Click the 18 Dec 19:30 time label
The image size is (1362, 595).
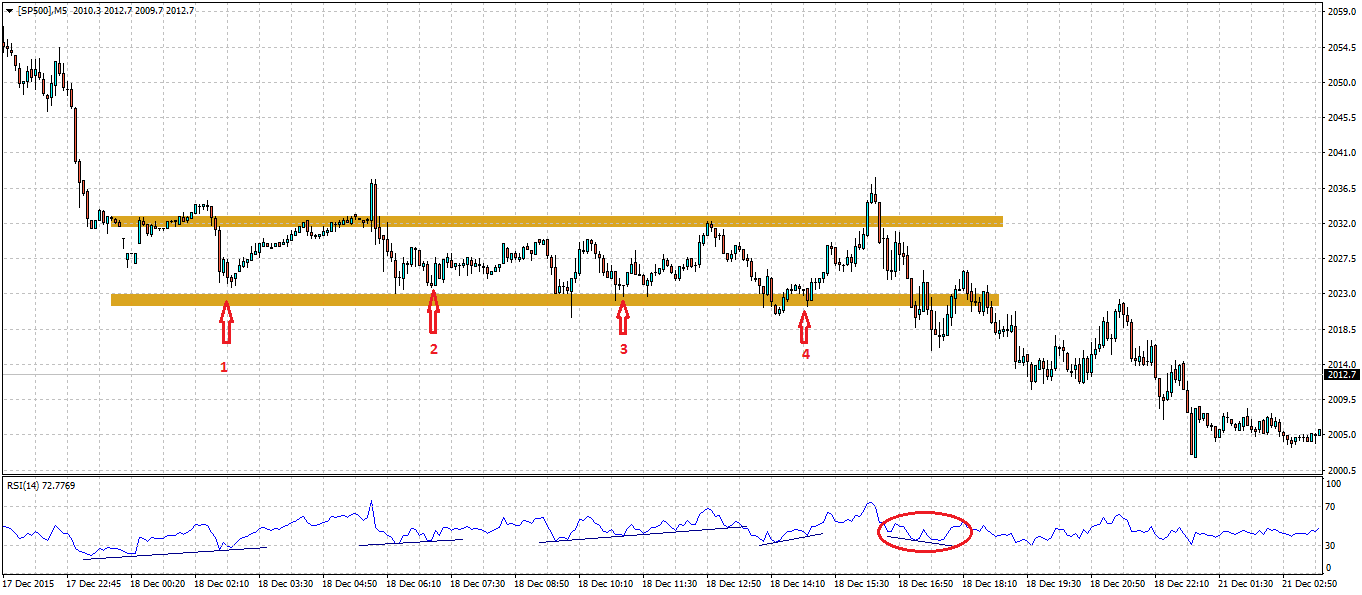(x=1055, y=582)
